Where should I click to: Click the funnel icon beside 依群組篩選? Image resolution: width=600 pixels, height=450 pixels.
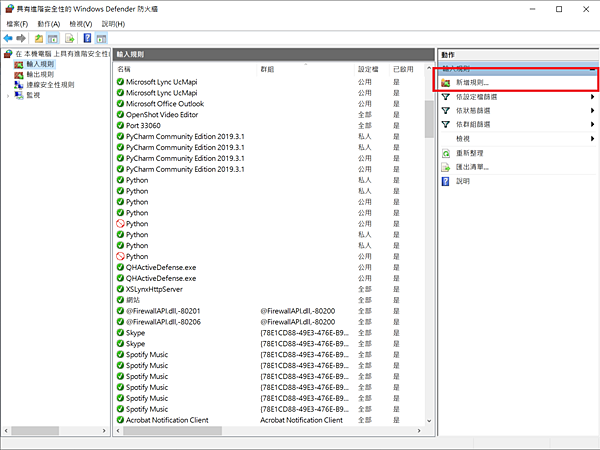pos(445,124)
